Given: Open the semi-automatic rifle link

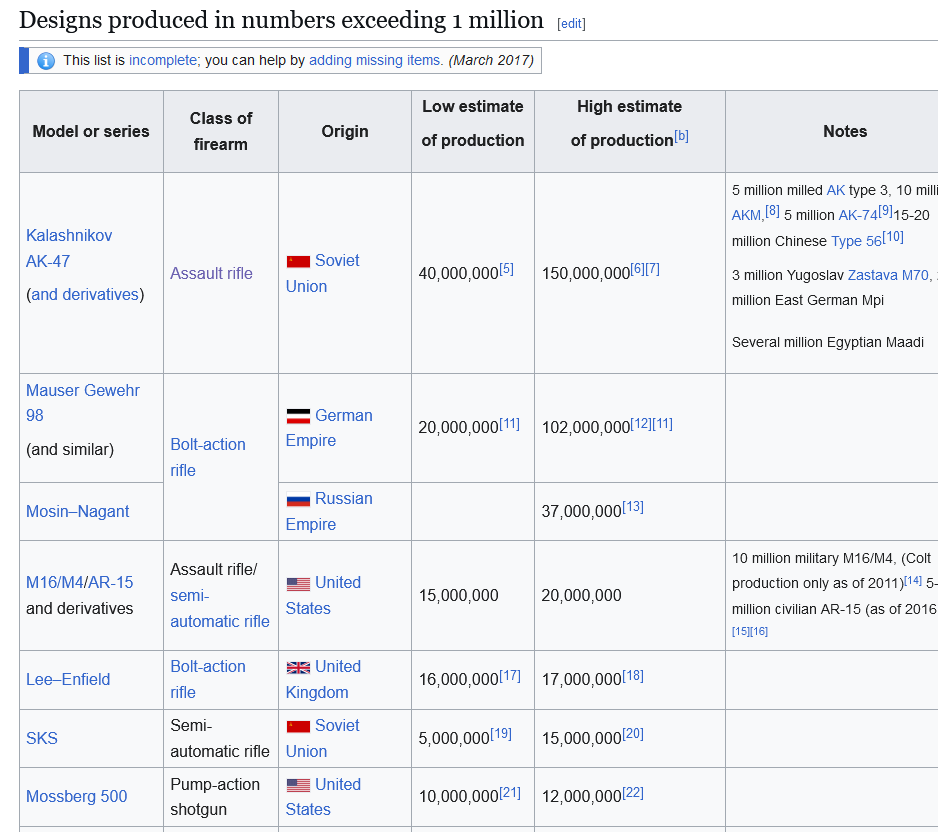Looking at the screenshot, I should click(x=219, y=608).
